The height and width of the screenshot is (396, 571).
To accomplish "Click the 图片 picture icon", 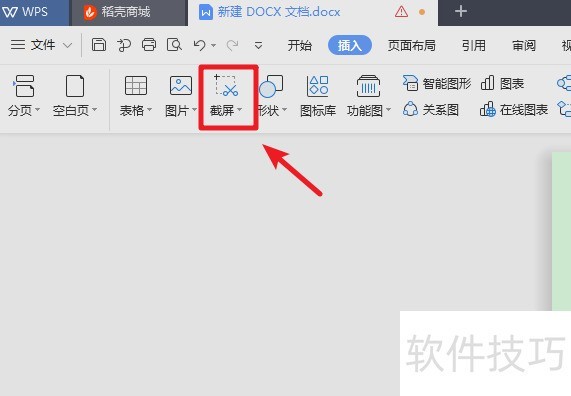I will (181, 86).
